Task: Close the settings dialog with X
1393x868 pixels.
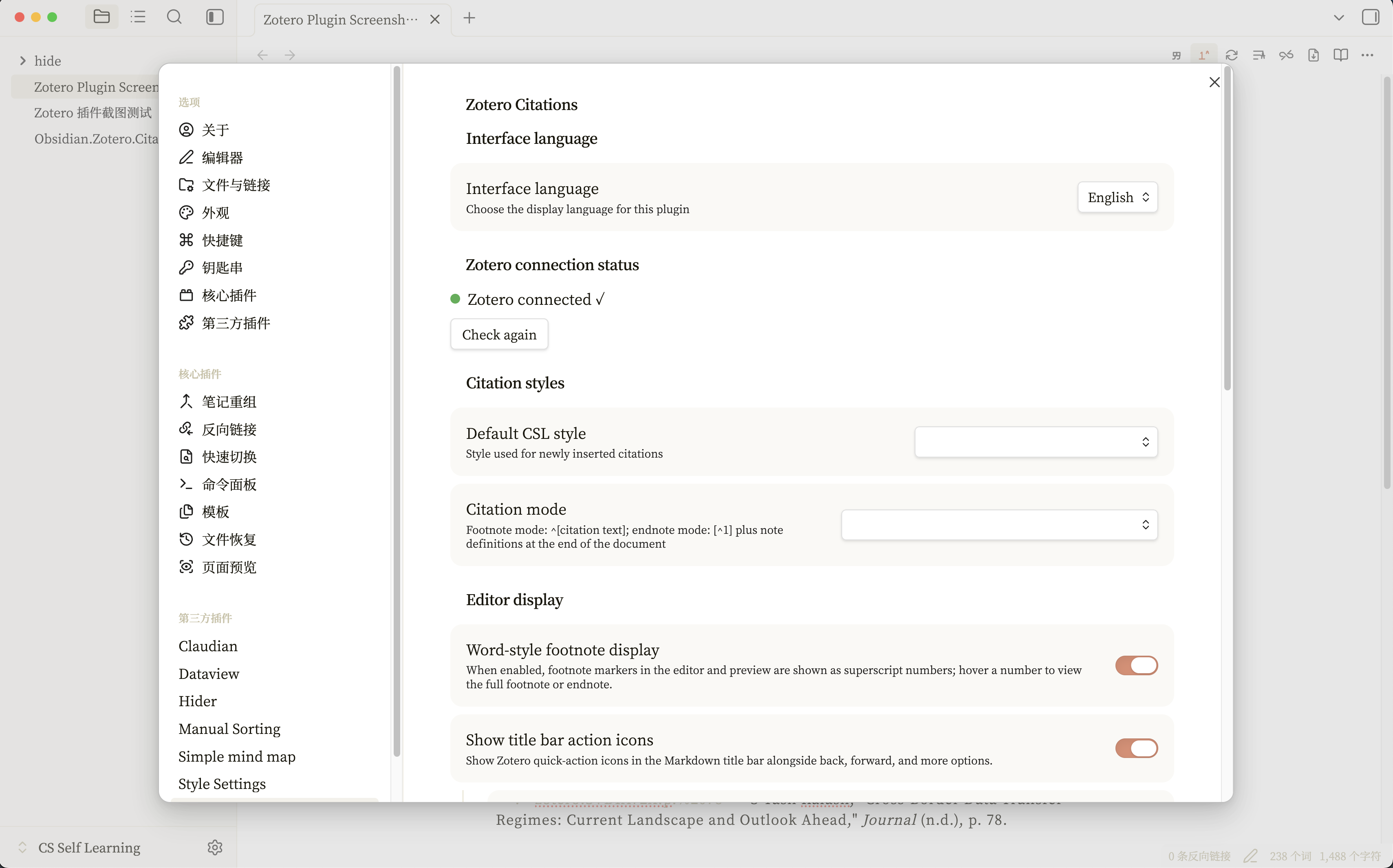Action: (x=1214, y=83)
